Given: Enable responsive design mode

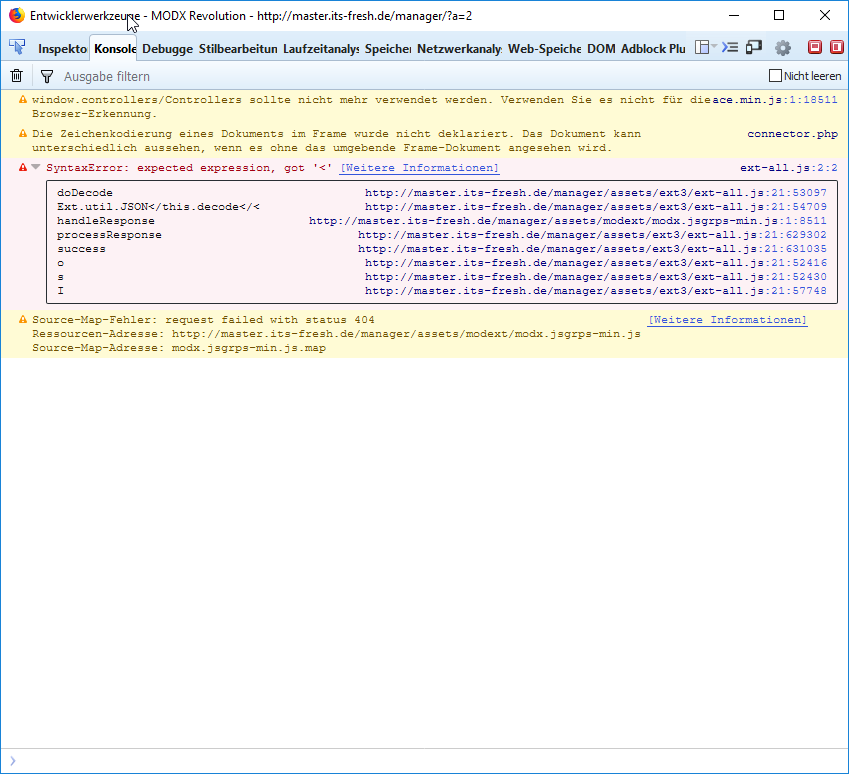Looking at the screenshot, I should tap(753, 47).
